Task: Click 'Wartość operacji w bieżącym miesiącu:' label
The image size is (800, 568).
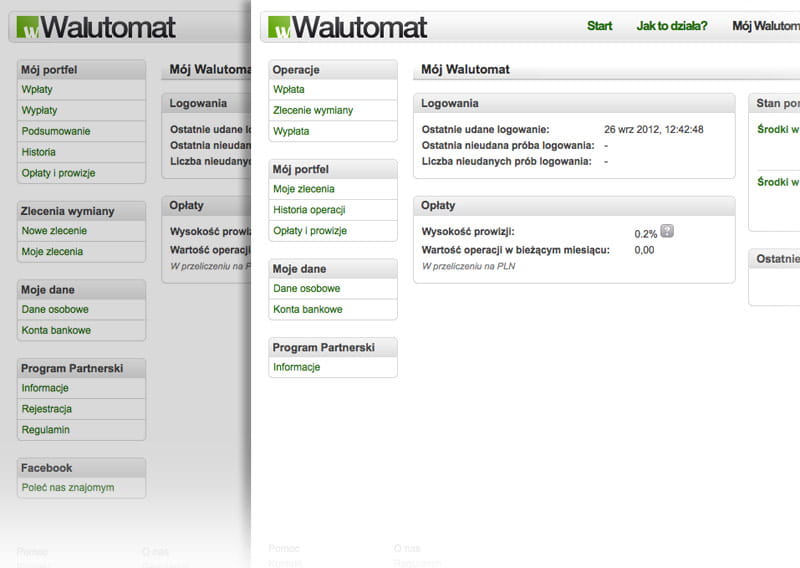Action: [x=515, y=250]
